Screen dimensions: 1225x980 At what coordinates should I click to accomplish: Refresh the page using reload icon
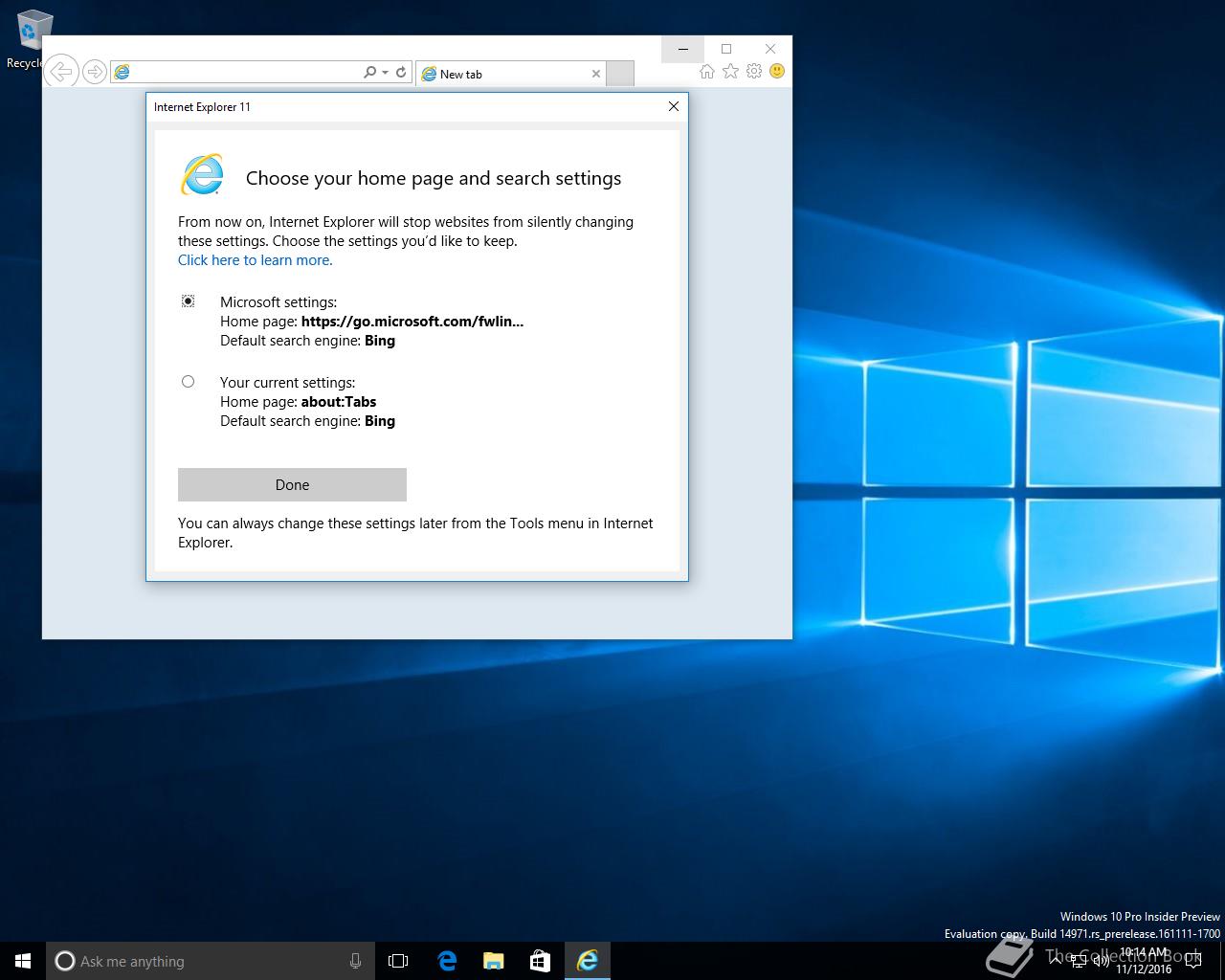401,72
